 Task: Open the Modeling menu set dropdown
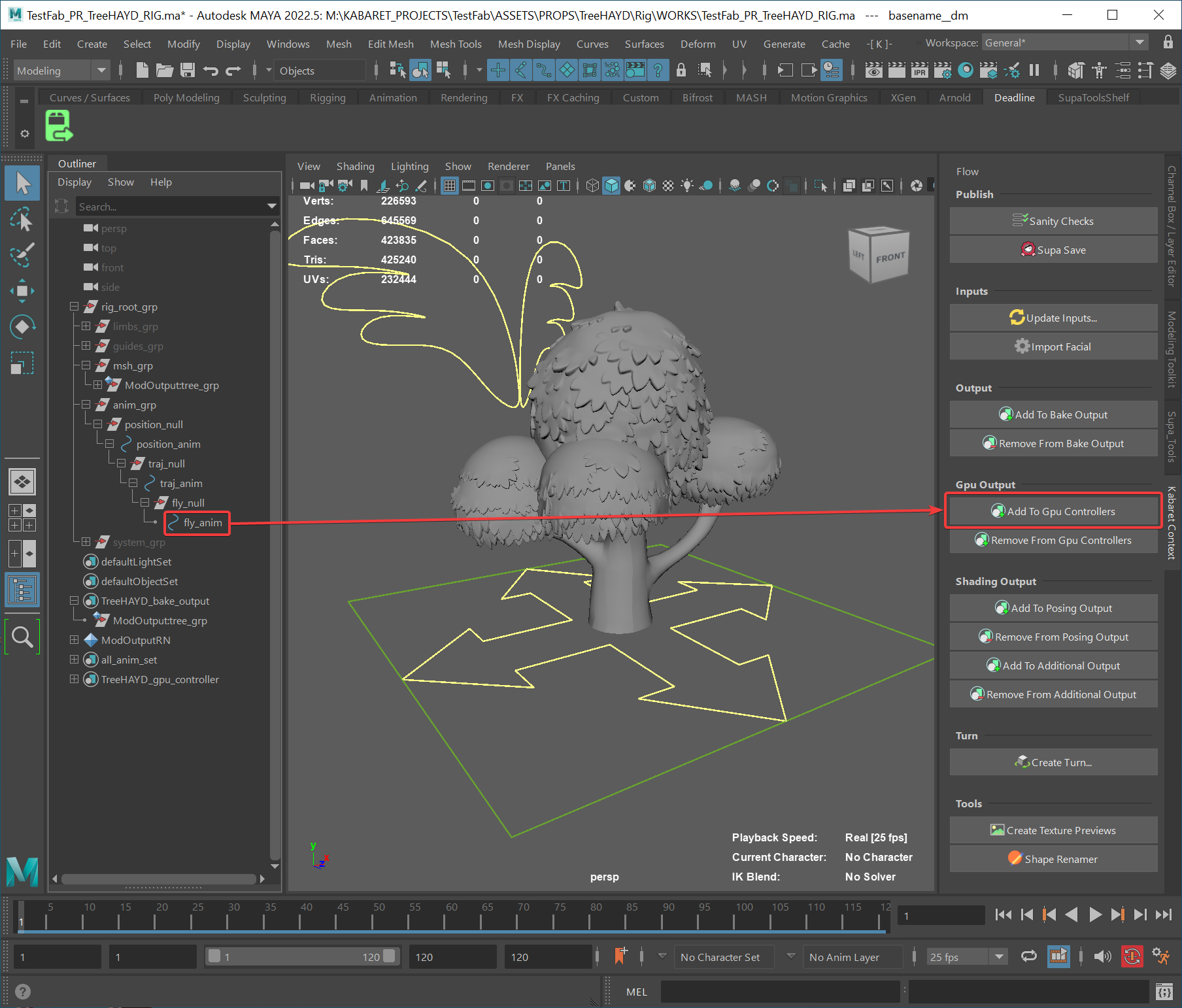pyautogui.click(x=62, y=70)
